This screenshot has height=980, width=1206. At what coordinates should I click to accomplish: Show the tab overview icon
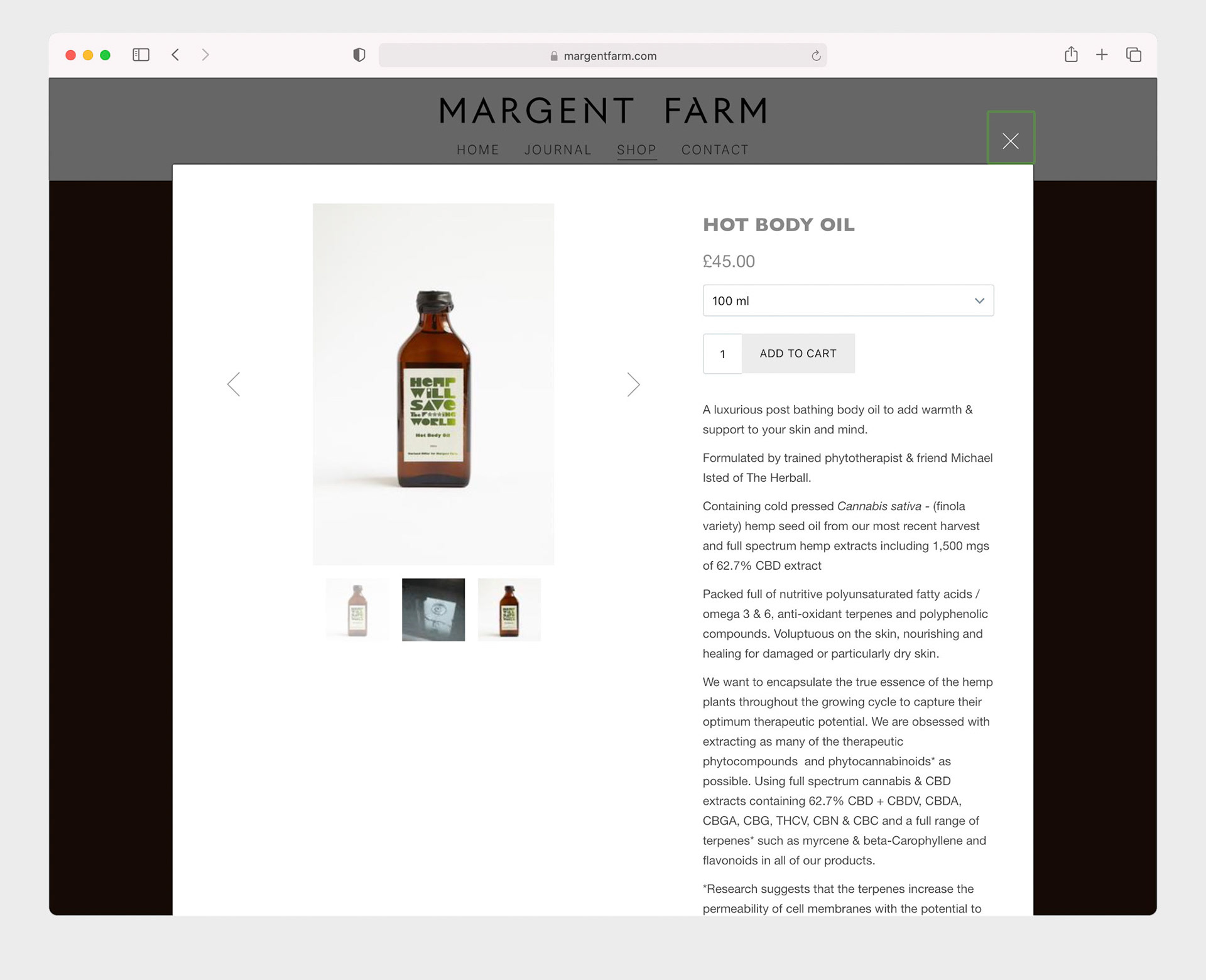click(1134, 55)
